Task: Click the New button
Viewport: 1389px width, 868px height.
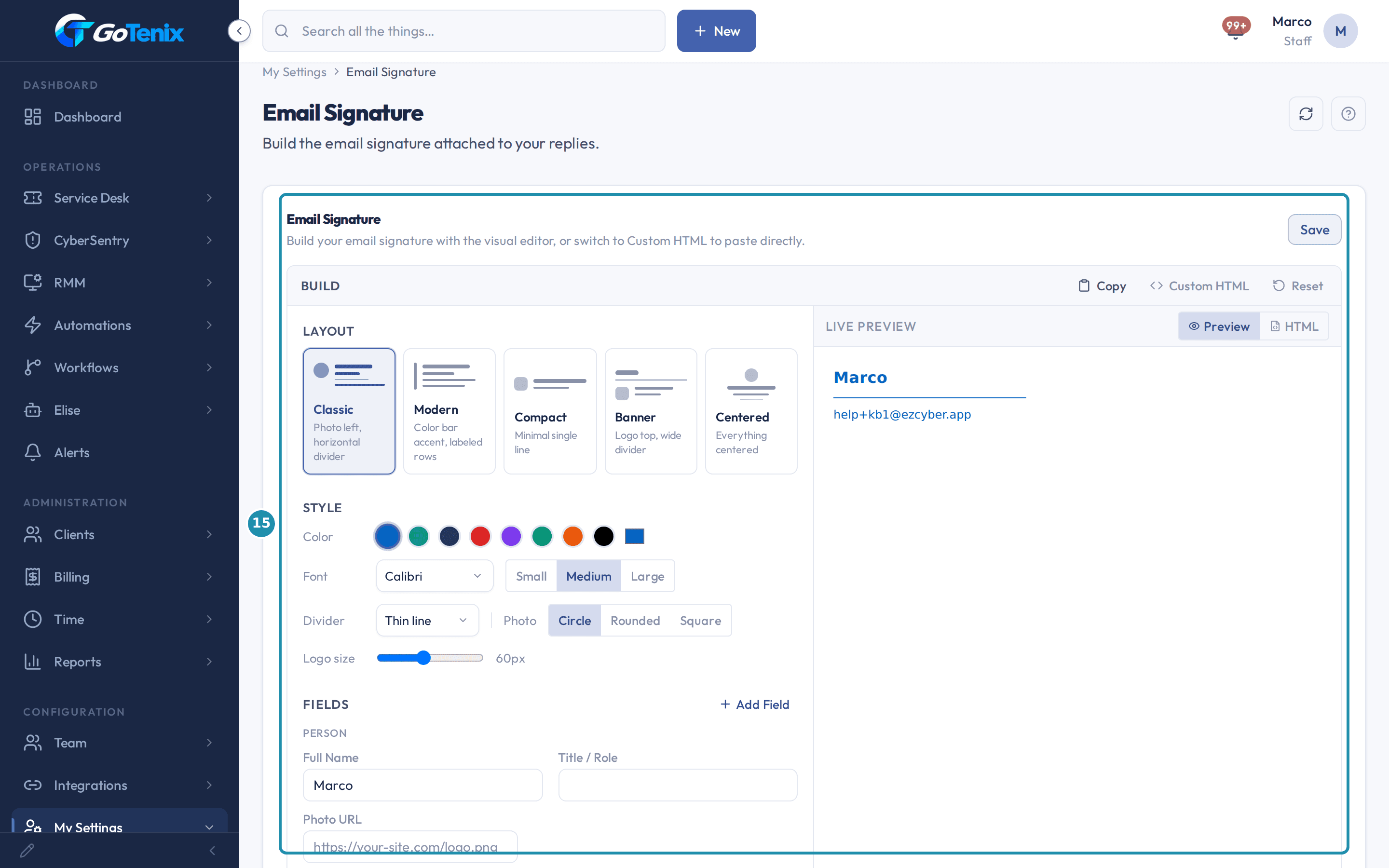Action: 716,31
